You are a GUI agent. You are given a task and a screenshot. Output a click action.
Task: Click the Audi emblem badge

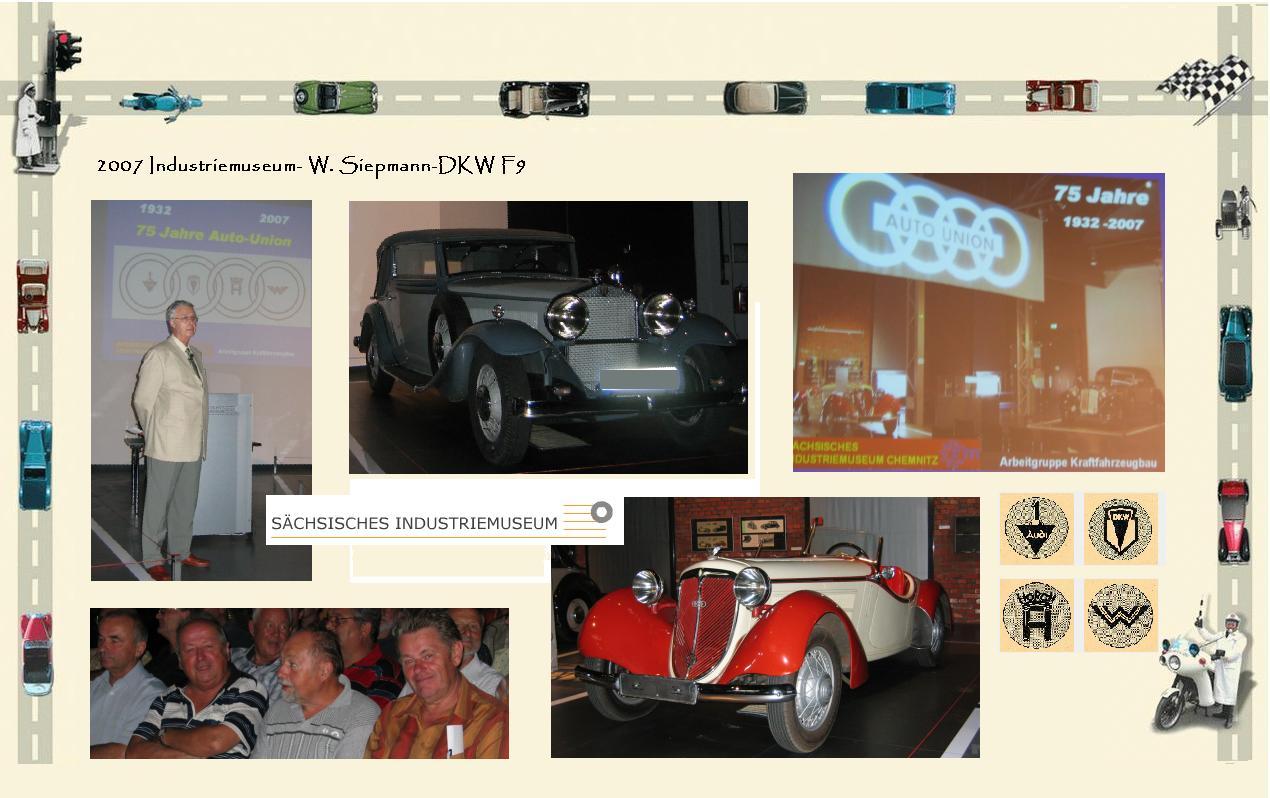[1036, 528]
